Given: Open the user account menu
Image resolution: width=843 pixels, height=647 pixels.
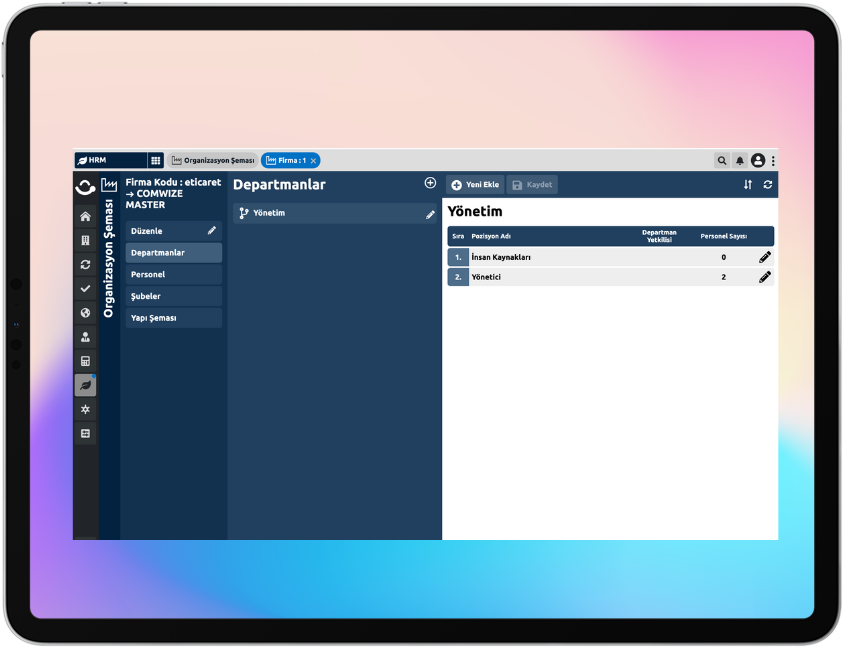Looking at the screenshot, I should (x=757, y=160).
